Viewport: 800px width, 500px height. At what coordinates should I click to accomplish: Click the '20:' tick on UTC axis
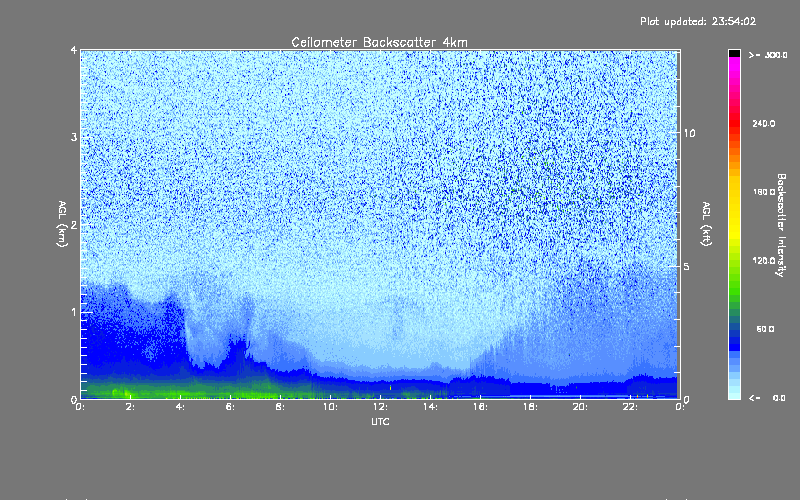tap(580, 407)
